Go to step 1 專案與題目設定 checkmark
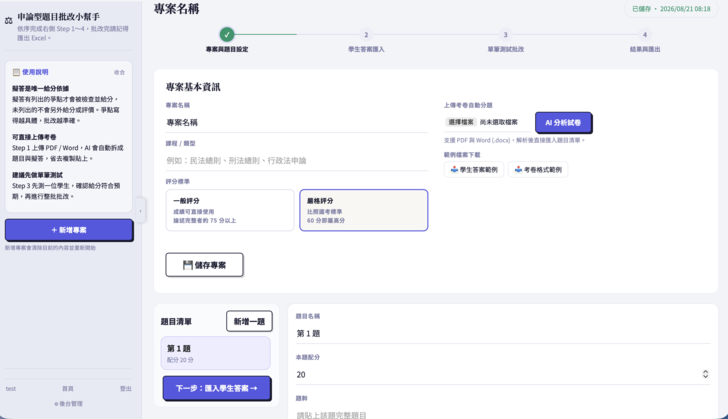The width and height of the screenshot is (728, 419). click(227, 34)
